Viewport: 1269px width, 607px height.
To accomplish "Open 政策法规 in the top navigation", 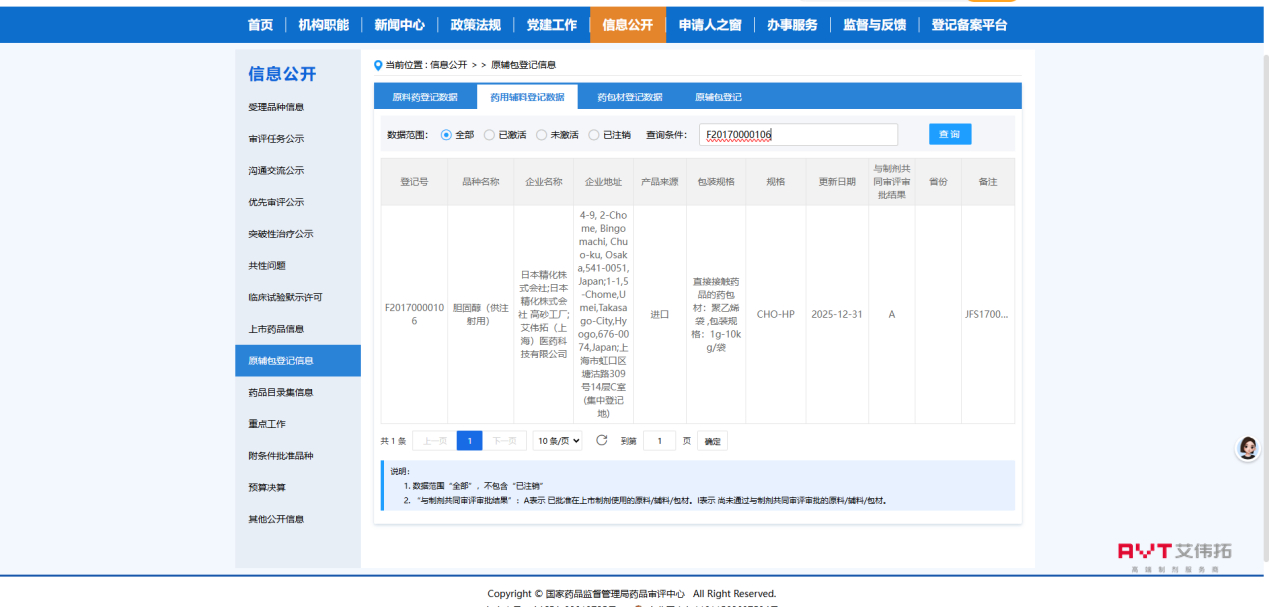I will [x=475, y=25].
